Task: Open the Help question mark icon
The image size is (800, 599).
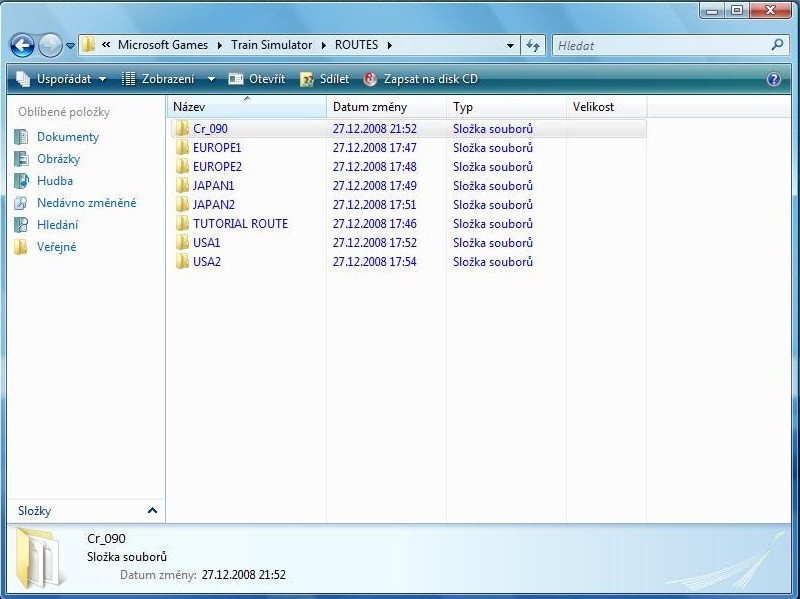Action: [x=773, y=79]
